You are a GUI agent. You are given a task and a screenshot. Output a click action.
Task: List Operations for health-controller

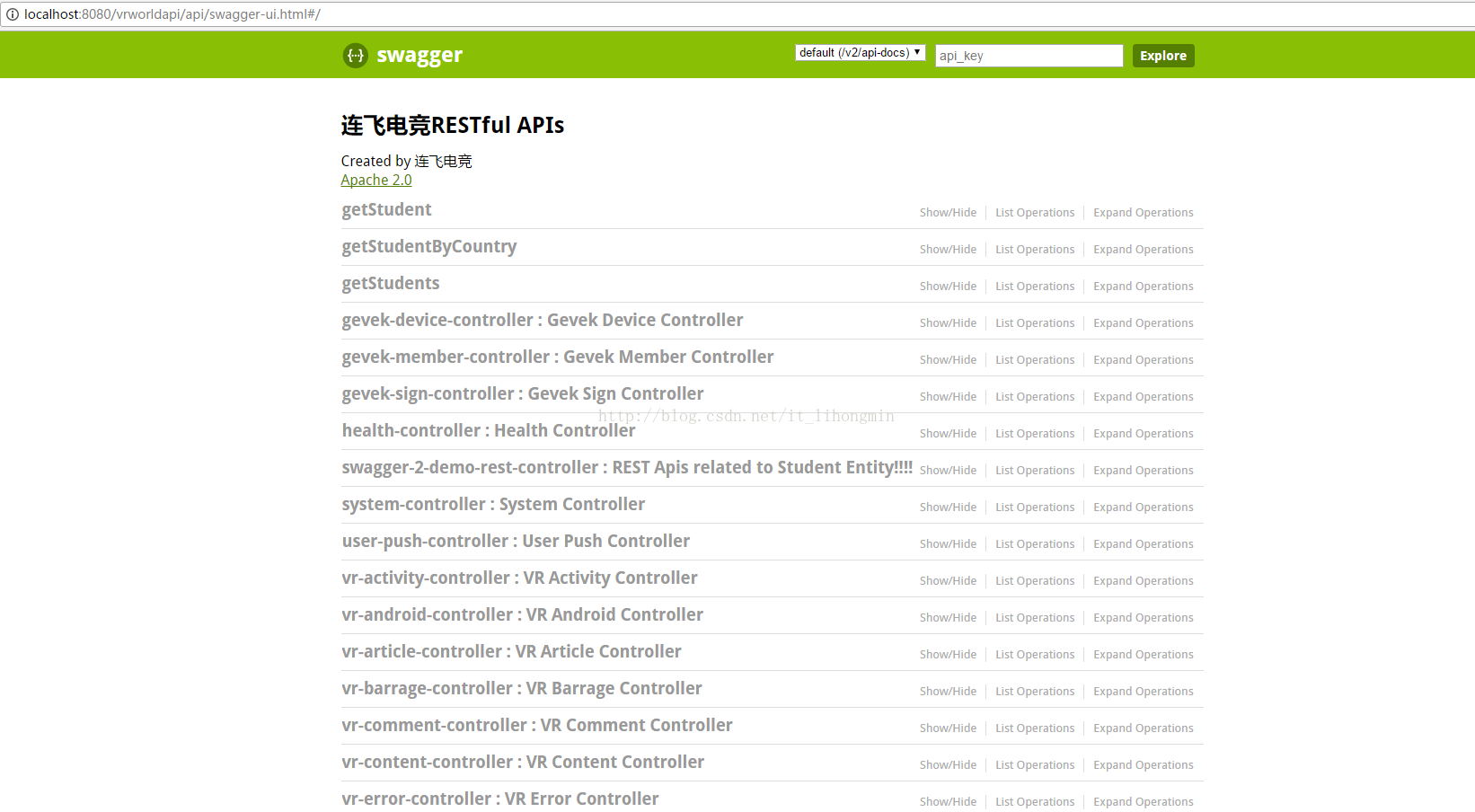tap(1035, 434)
